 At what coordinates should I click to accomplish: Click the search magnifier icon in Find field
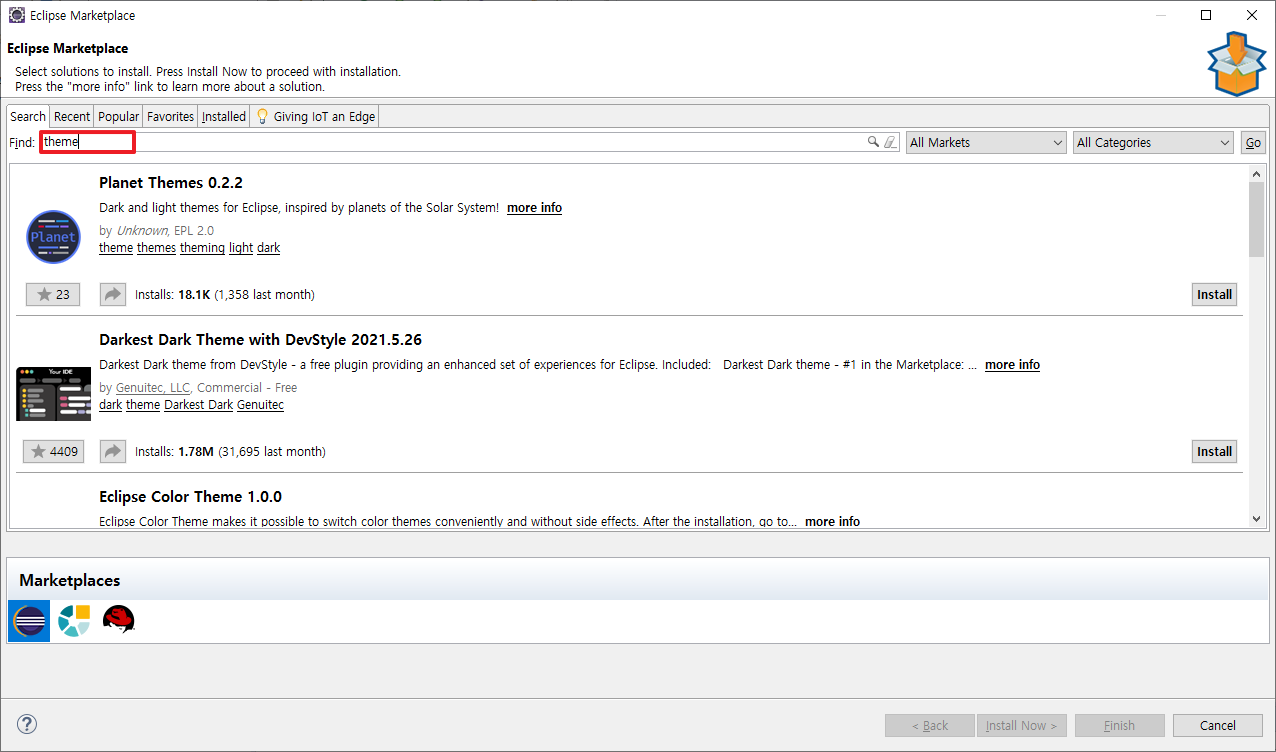click(x=873, y=142)
